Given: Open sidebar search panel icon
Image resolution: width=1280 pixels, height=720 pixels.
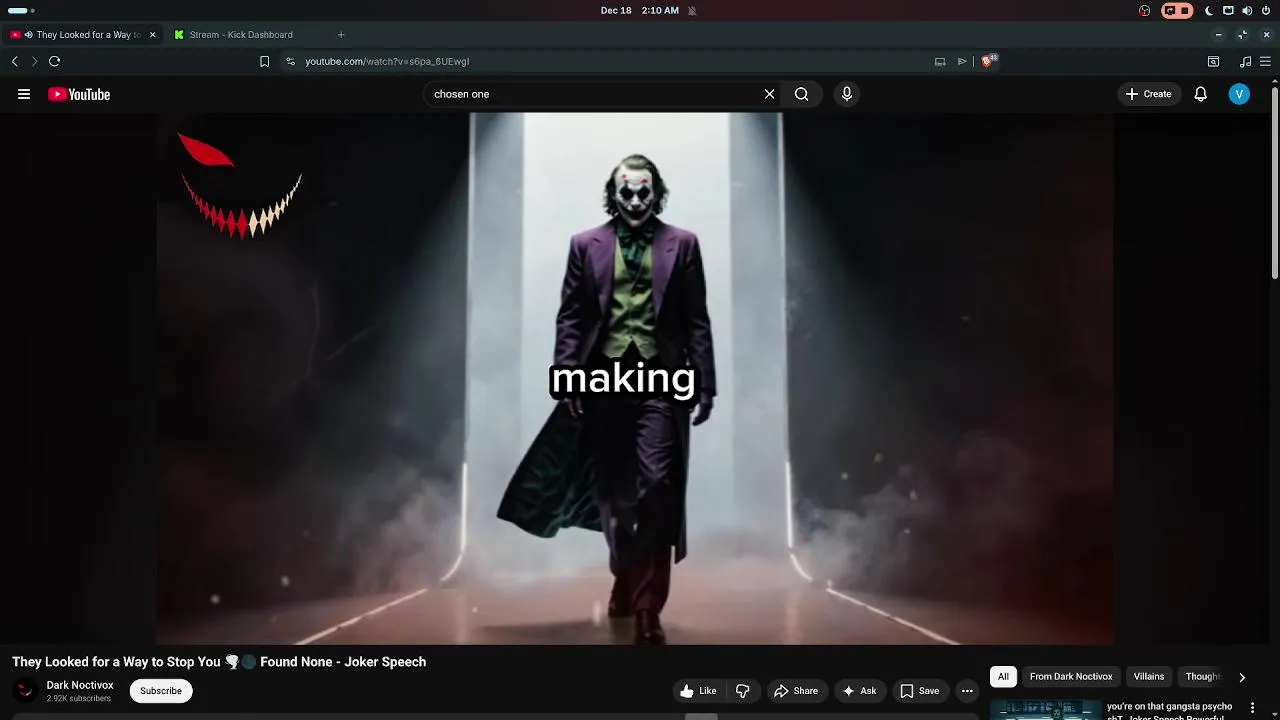Looking at the screenshot, I should coord(1213,61).
